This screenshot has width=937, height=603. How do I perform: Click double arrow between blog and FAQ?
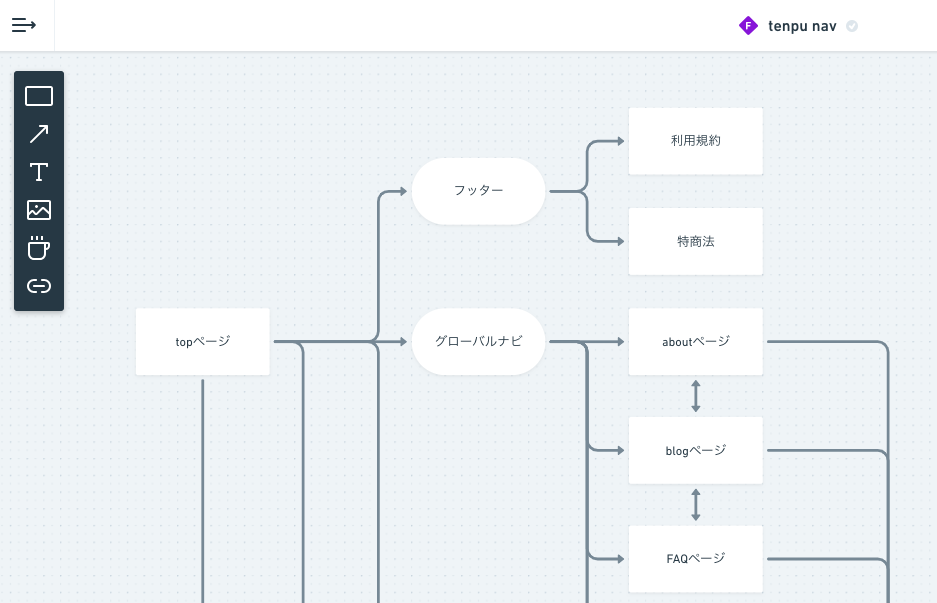pos(696,505)
